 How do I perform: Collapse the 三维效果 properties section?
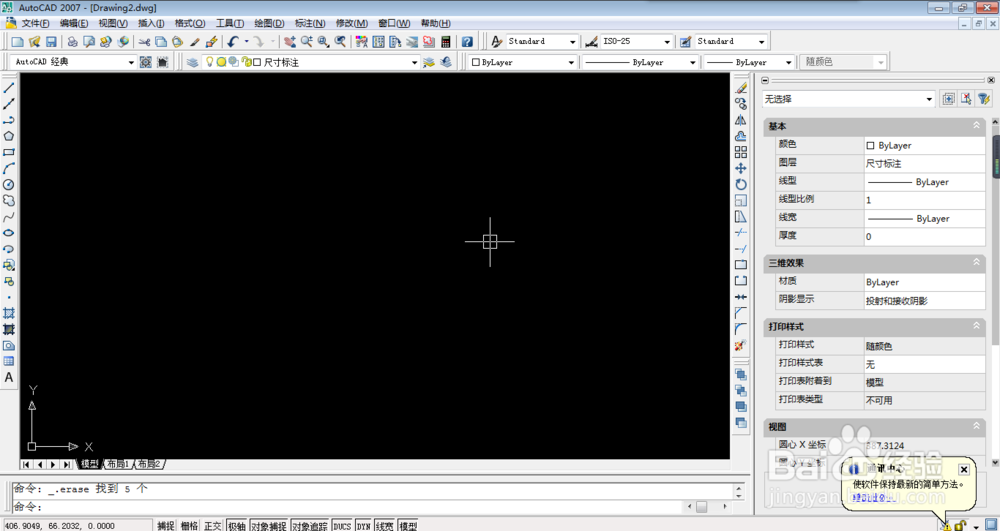976,262
